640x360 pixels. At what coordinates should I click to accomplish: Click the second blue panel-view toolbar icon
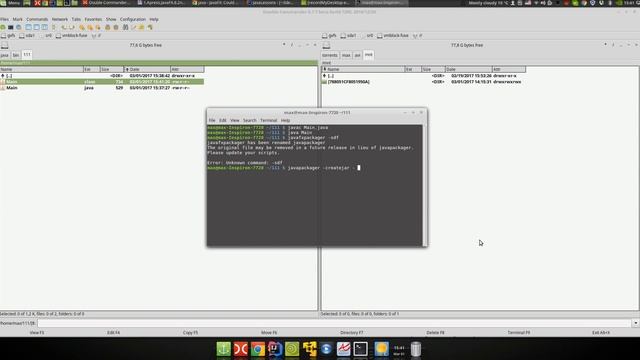36,27
